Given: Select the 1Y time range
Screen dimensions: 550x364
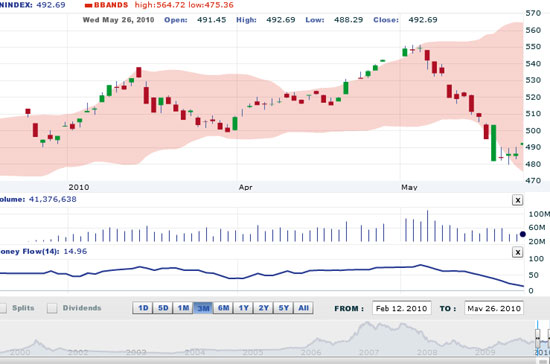Looking at the screenshot, I should click(x=243, y=308).
